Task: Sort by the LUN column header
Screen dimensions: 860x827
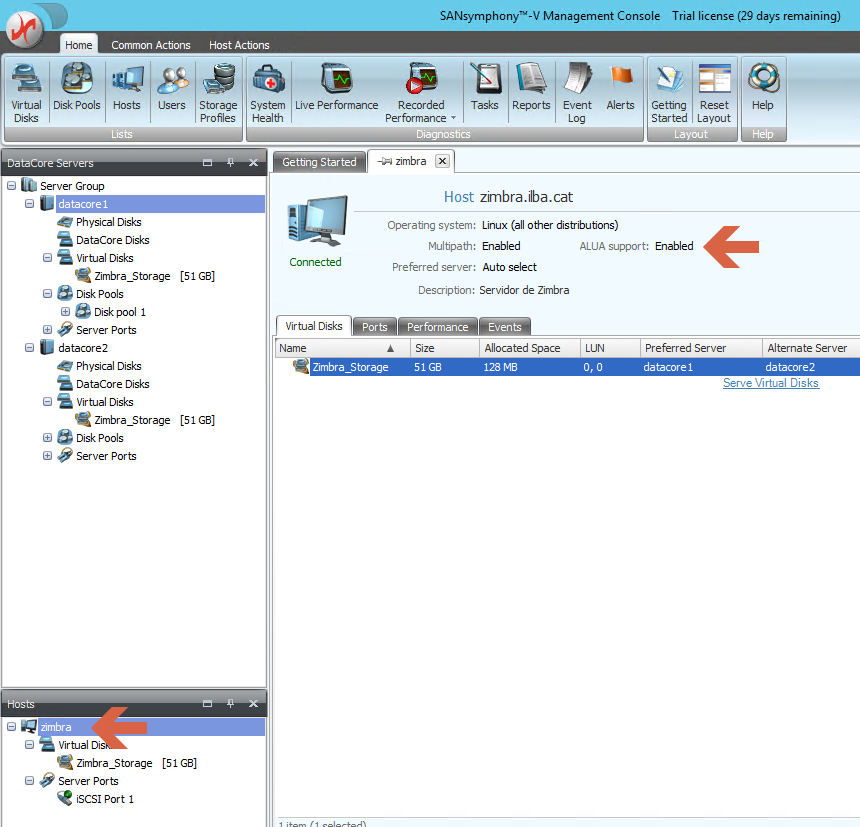Action: [610, 348]
